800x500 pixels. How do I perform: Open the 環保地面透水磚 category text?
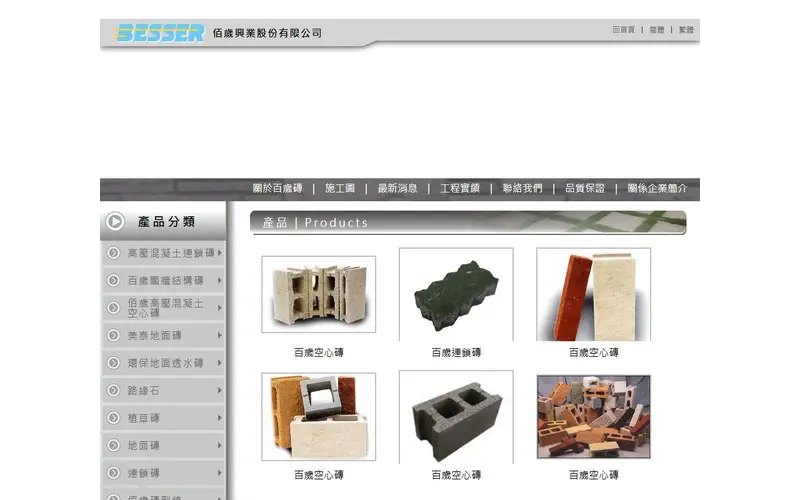(165, 363)
